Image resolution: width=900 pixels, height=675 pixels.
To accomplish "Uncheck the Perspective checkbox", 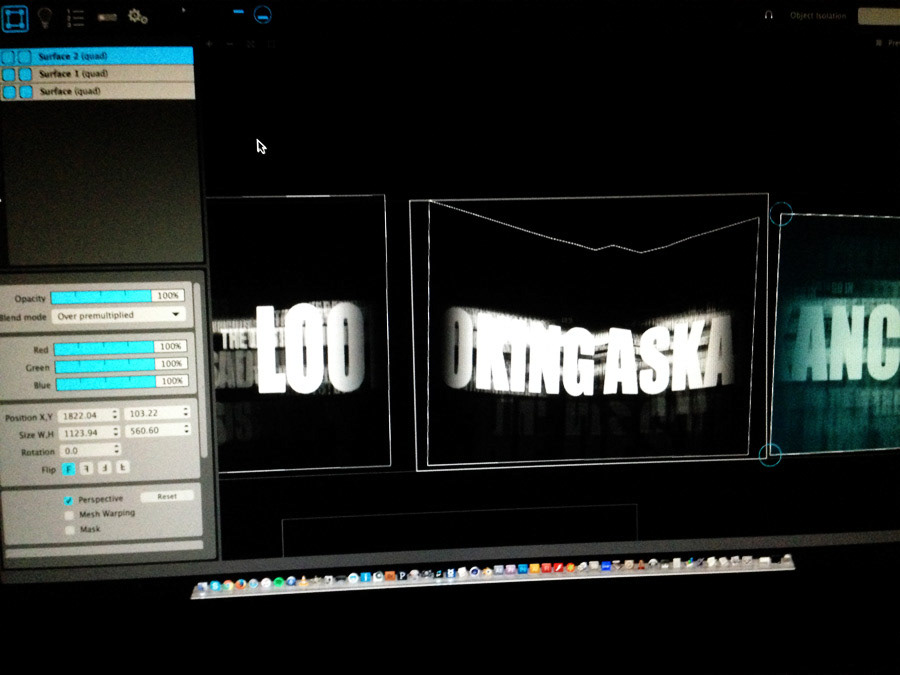I will [68, 501].
